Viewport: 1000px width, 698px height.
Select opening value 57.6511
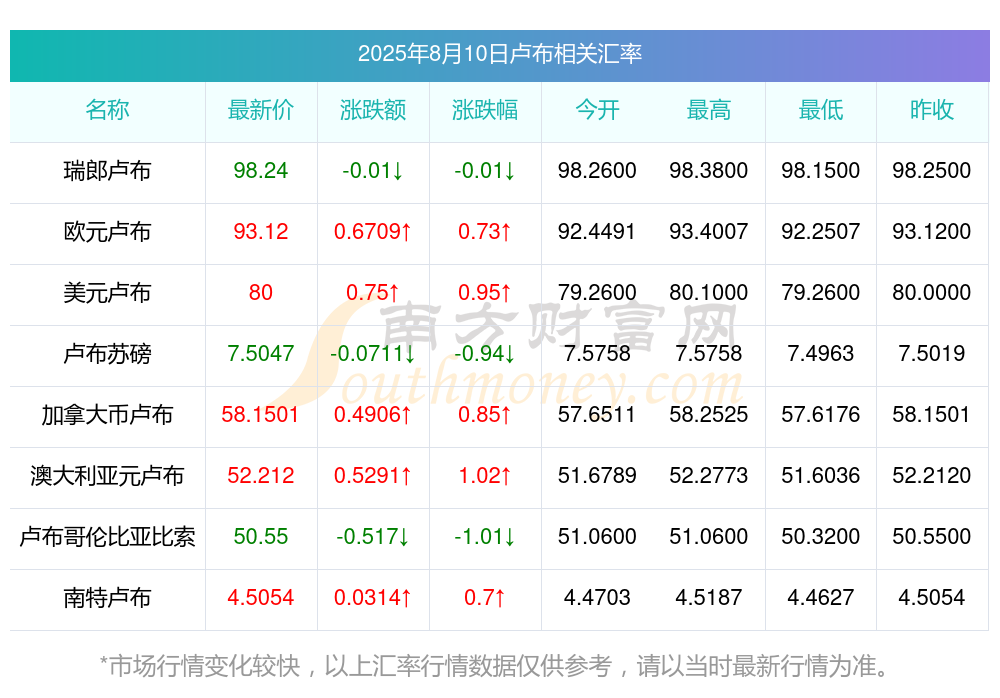(x=597, y=414)
